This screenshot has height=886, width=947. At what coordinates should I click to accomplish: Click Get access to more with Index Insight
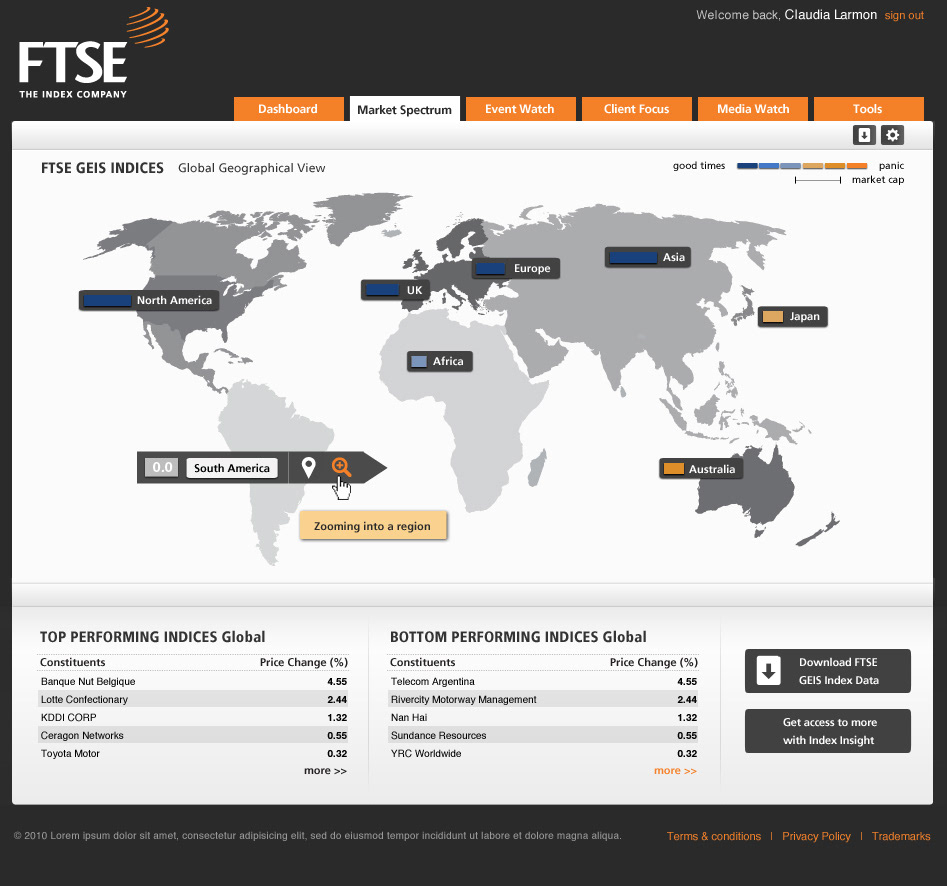coord(827,731)
